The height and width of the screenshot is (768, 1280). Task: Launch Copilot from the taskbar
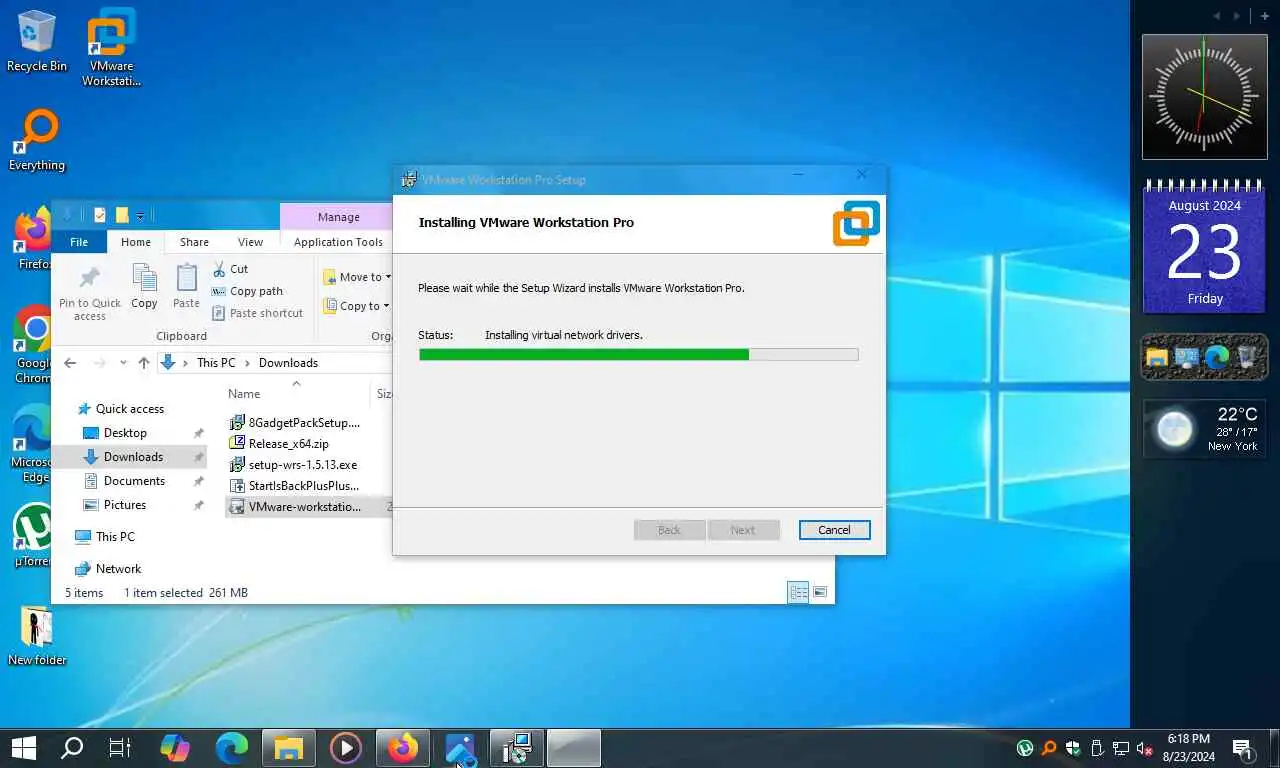pyautogui.click(x=175, y=747)
